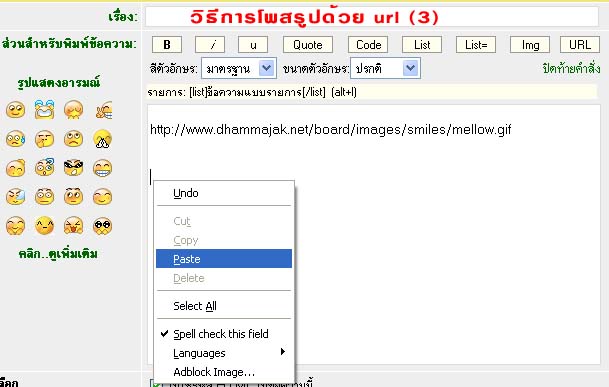Viewport: 609px width, 387px height.
Task: Insert the crying-laughing emoticon with blue tears
Action: click(44, 110)
